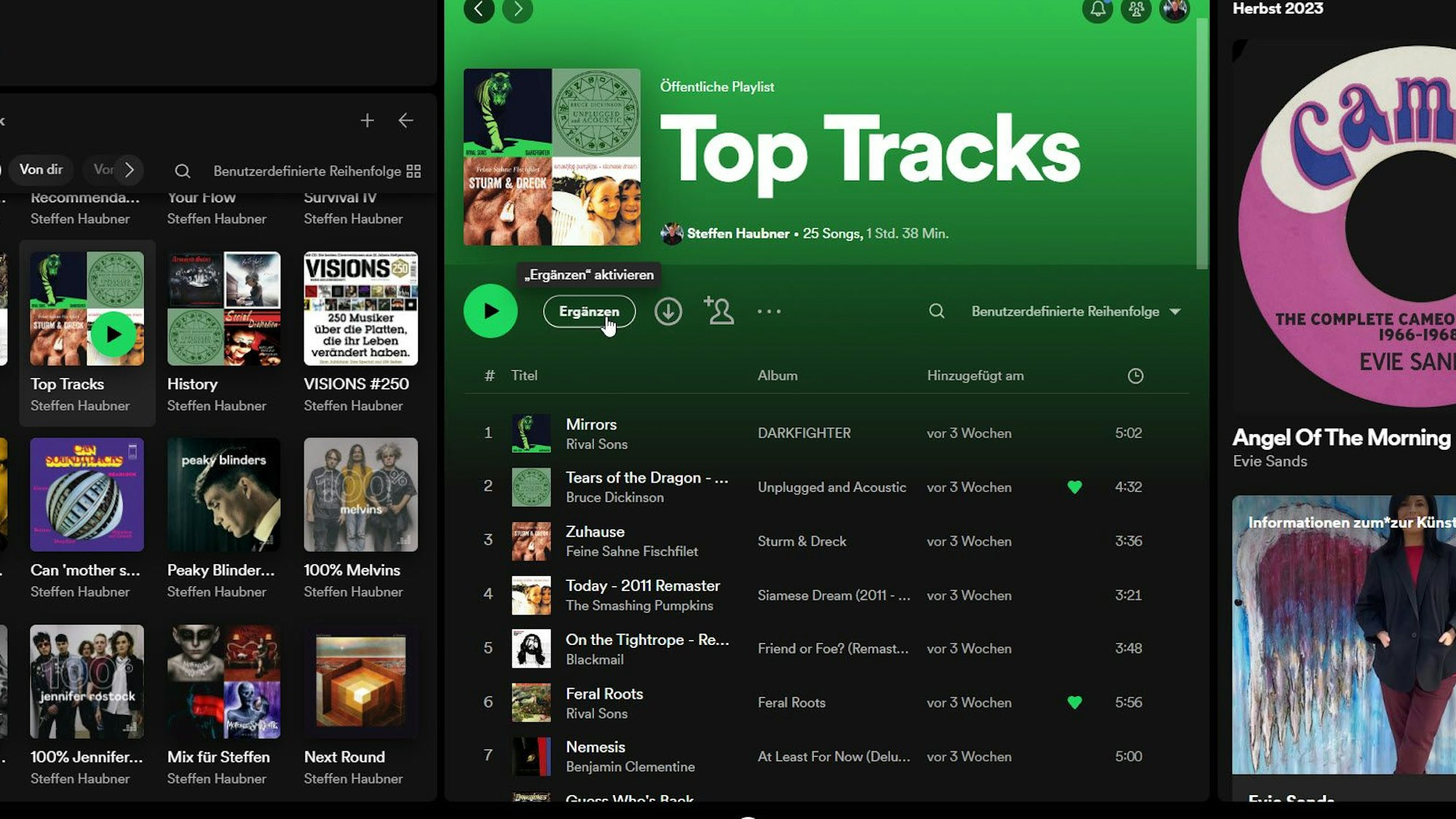Open the friend activity panel
This screenshot has width=1456, height=819.
pos(1136,10)
